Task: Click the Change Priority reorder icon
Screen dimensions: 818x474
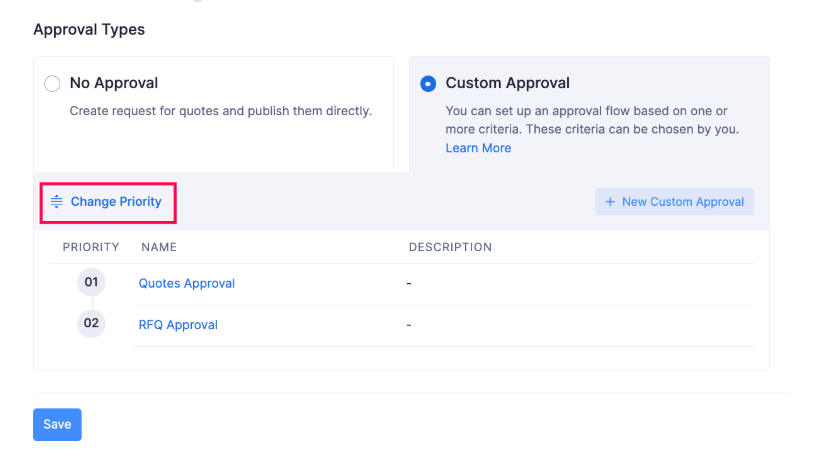Action: [x=57, y=202]
